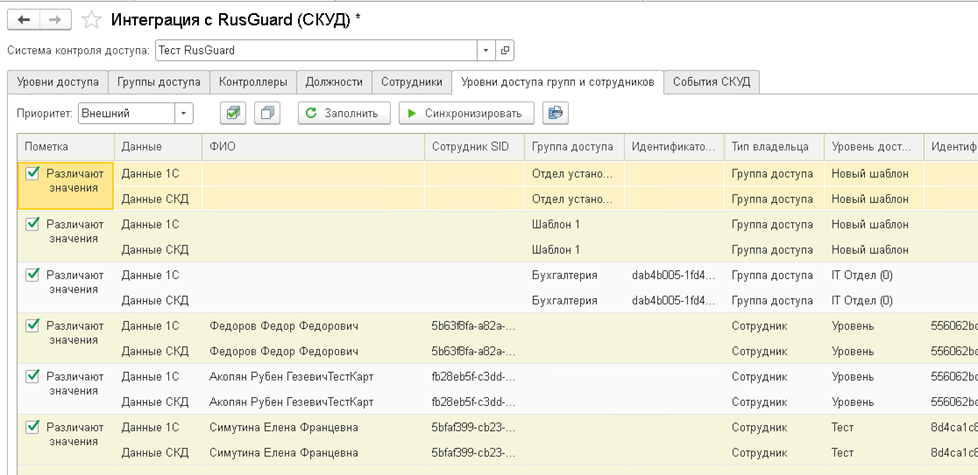Click the Синхронизировать button
This screenshot has width=978, height=475.
(467, 113)
